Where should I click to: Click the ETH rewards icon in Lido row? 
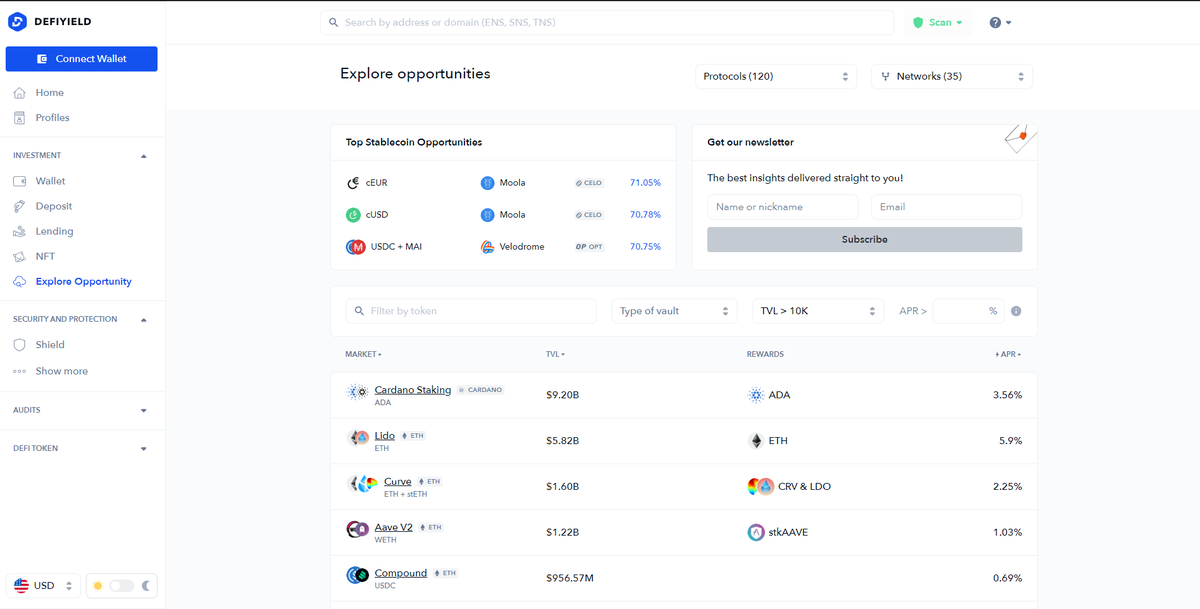pyautogui.click(x=755, y=441)
